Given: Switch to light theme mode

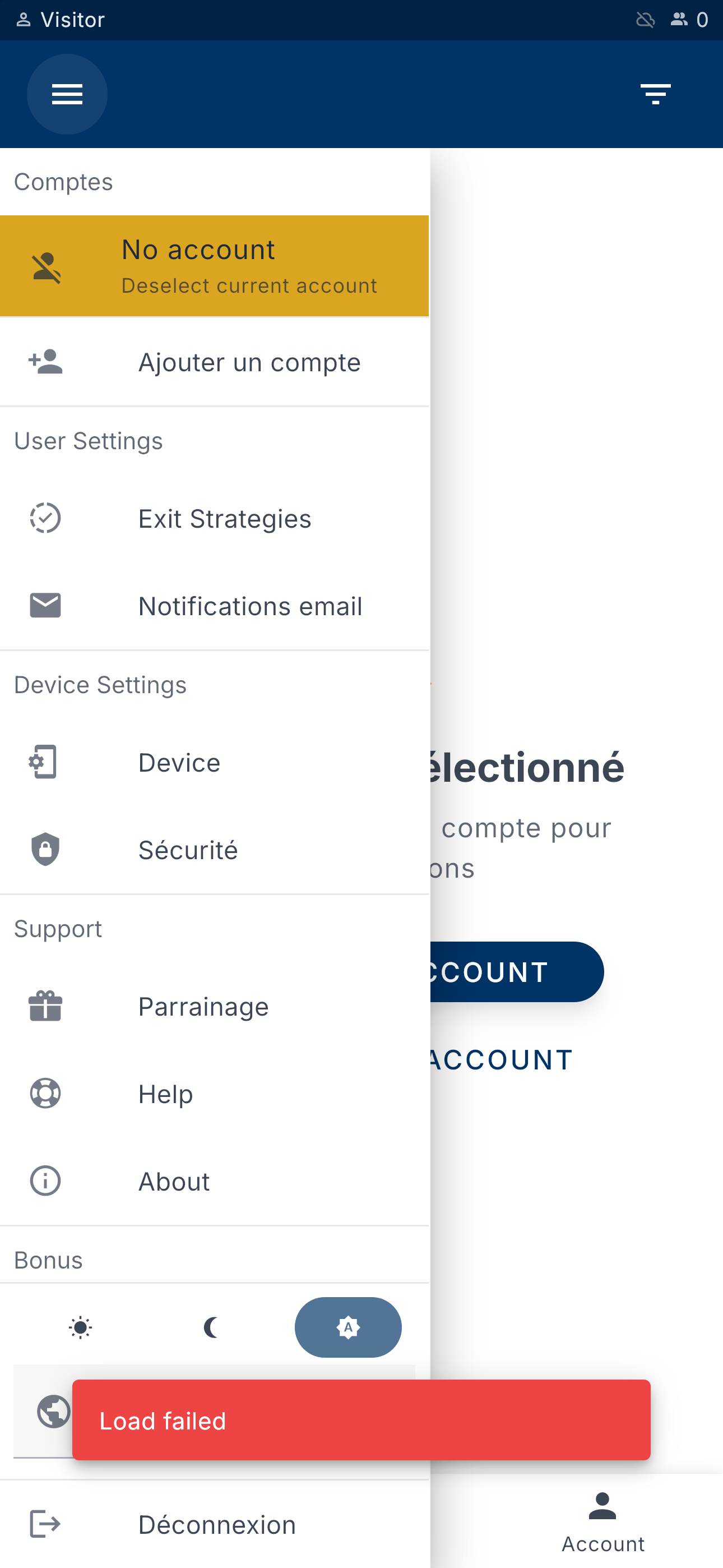Looking at the screenshot, I should pos(80,1327).
